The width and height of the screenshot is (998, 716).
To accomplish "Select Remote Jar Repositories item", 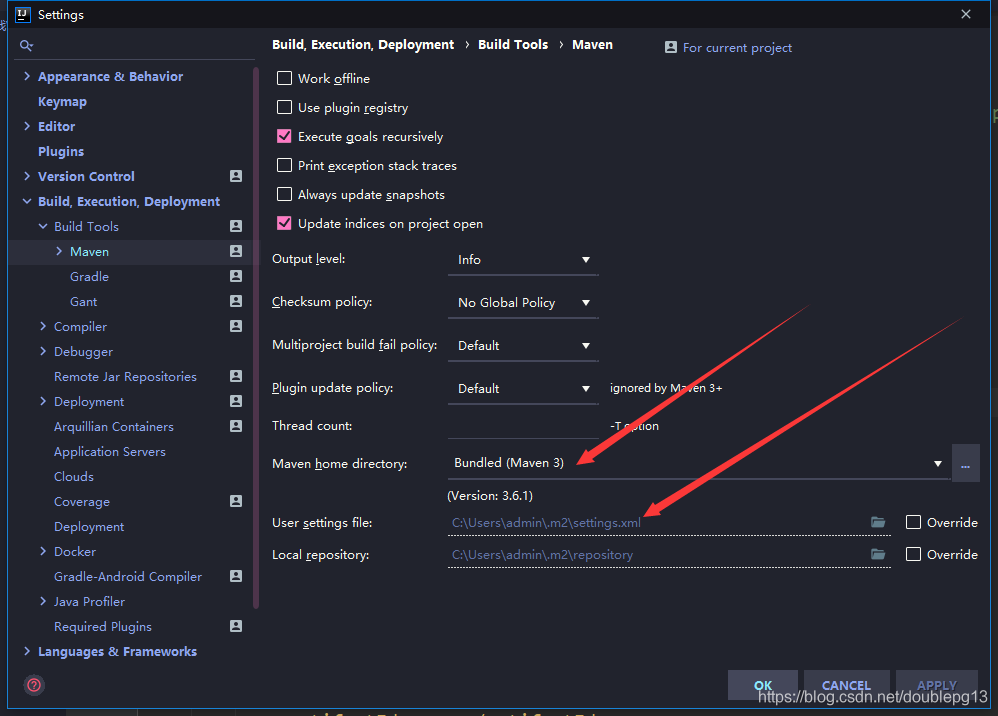I will click(x=125, y=377).
